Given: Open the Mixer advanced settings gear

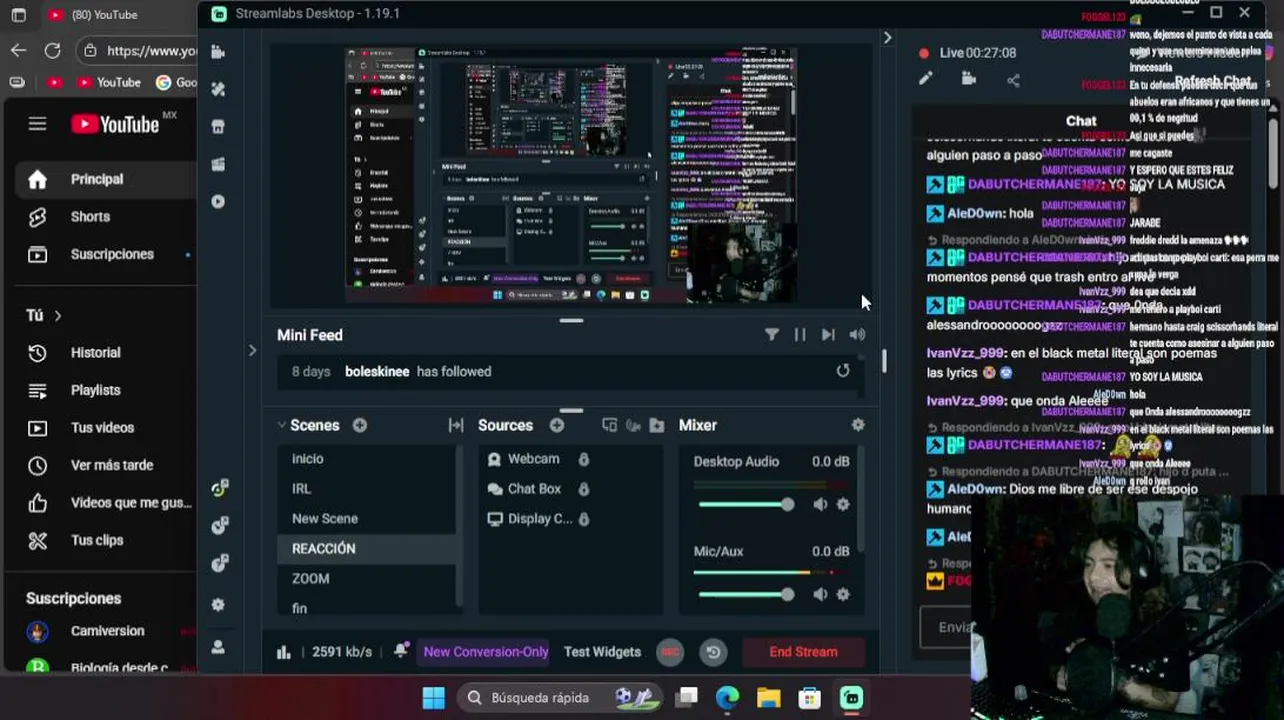Looking at the screenshot, I should point(858,425).
